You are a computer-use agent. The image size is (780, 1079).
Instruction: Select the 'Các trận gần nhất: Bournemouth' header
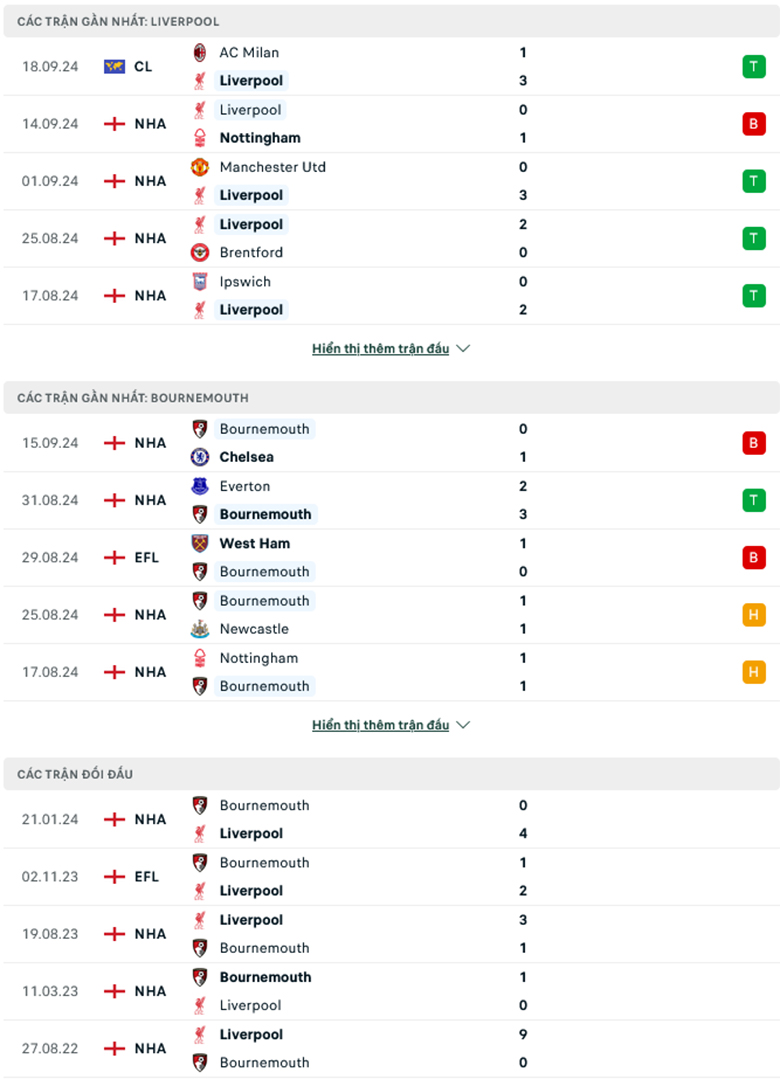click(x=133, y=398)
